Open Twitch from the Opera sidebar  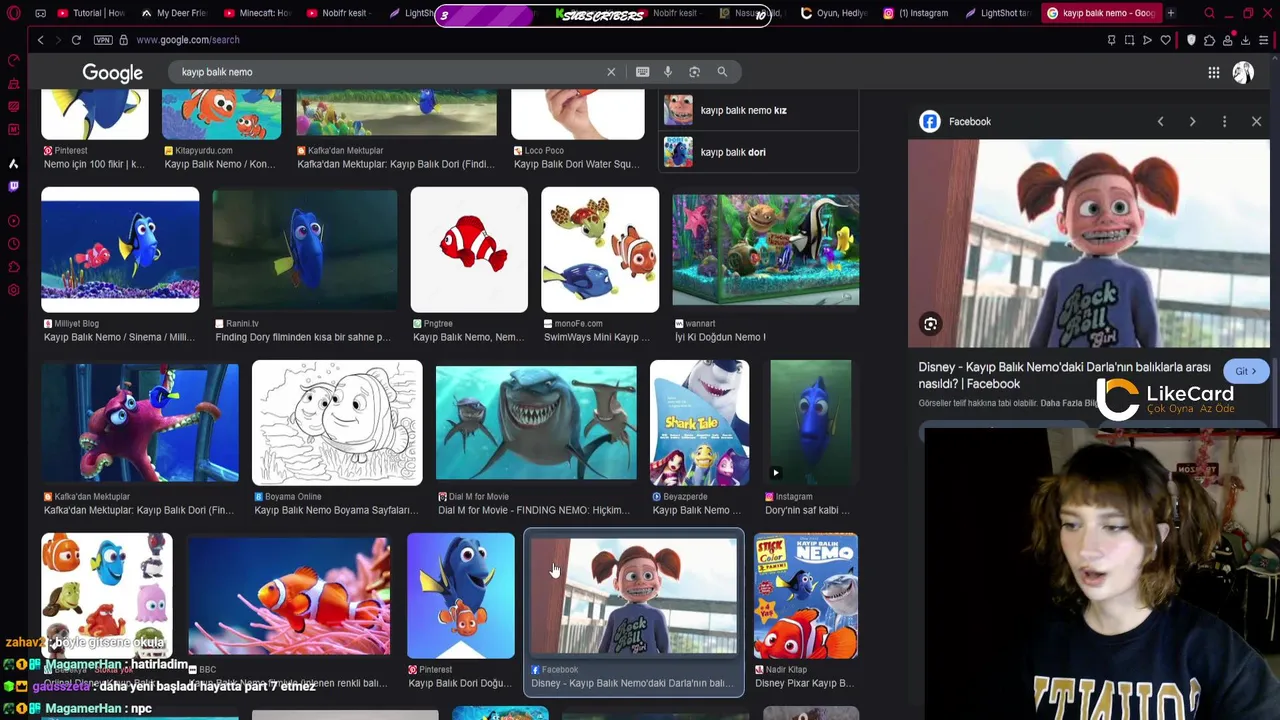tap(13, 186)
